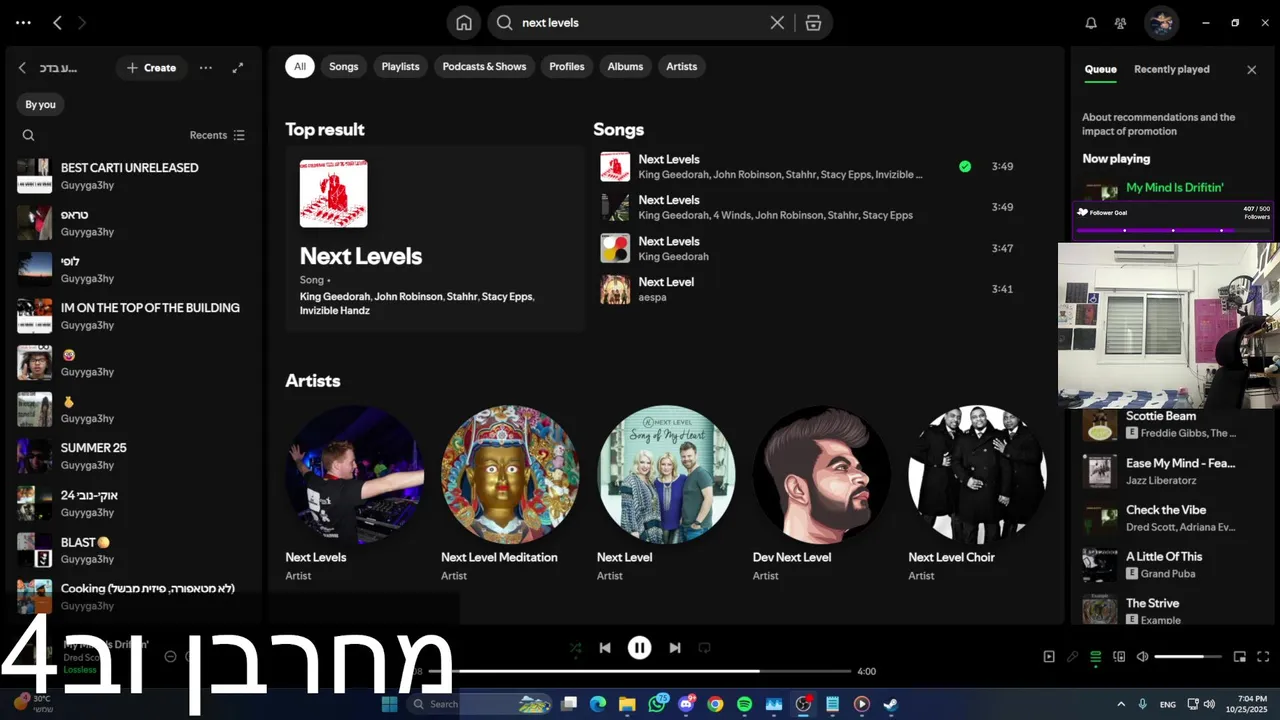Filter results by Profiles

[x=567, y=67]
